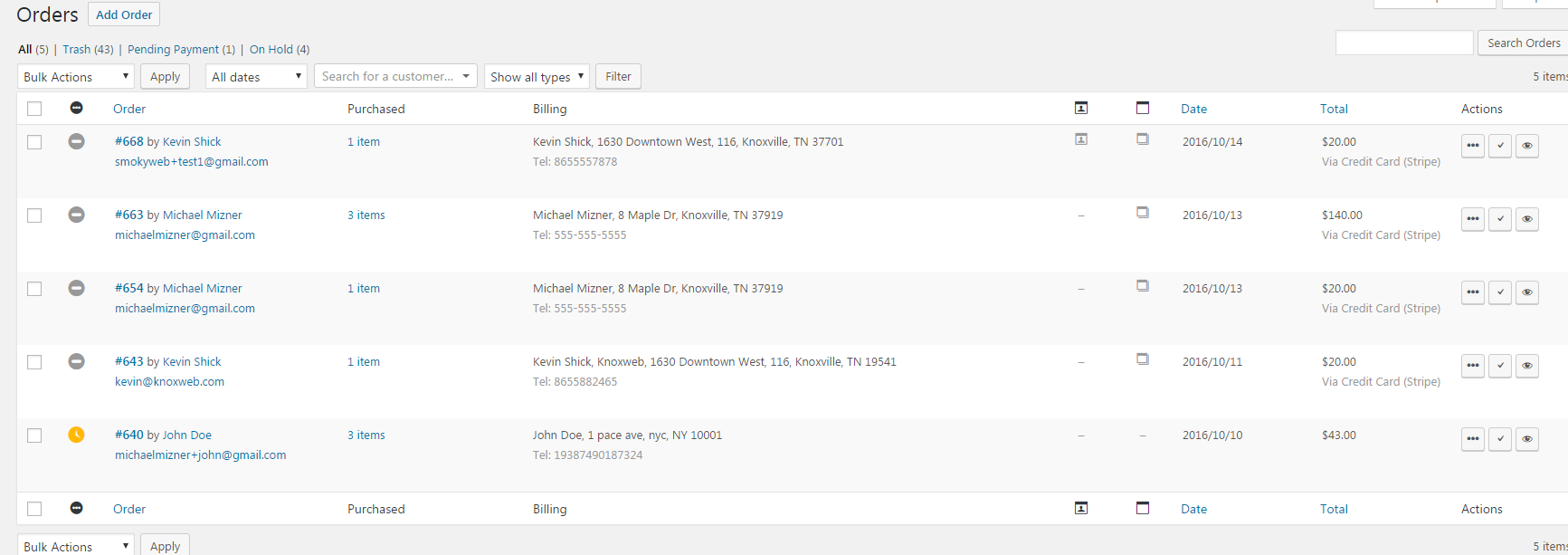This screenshot has height=555, width=1568.
Task: Open the Show all types dropdown
Action: 537,77
